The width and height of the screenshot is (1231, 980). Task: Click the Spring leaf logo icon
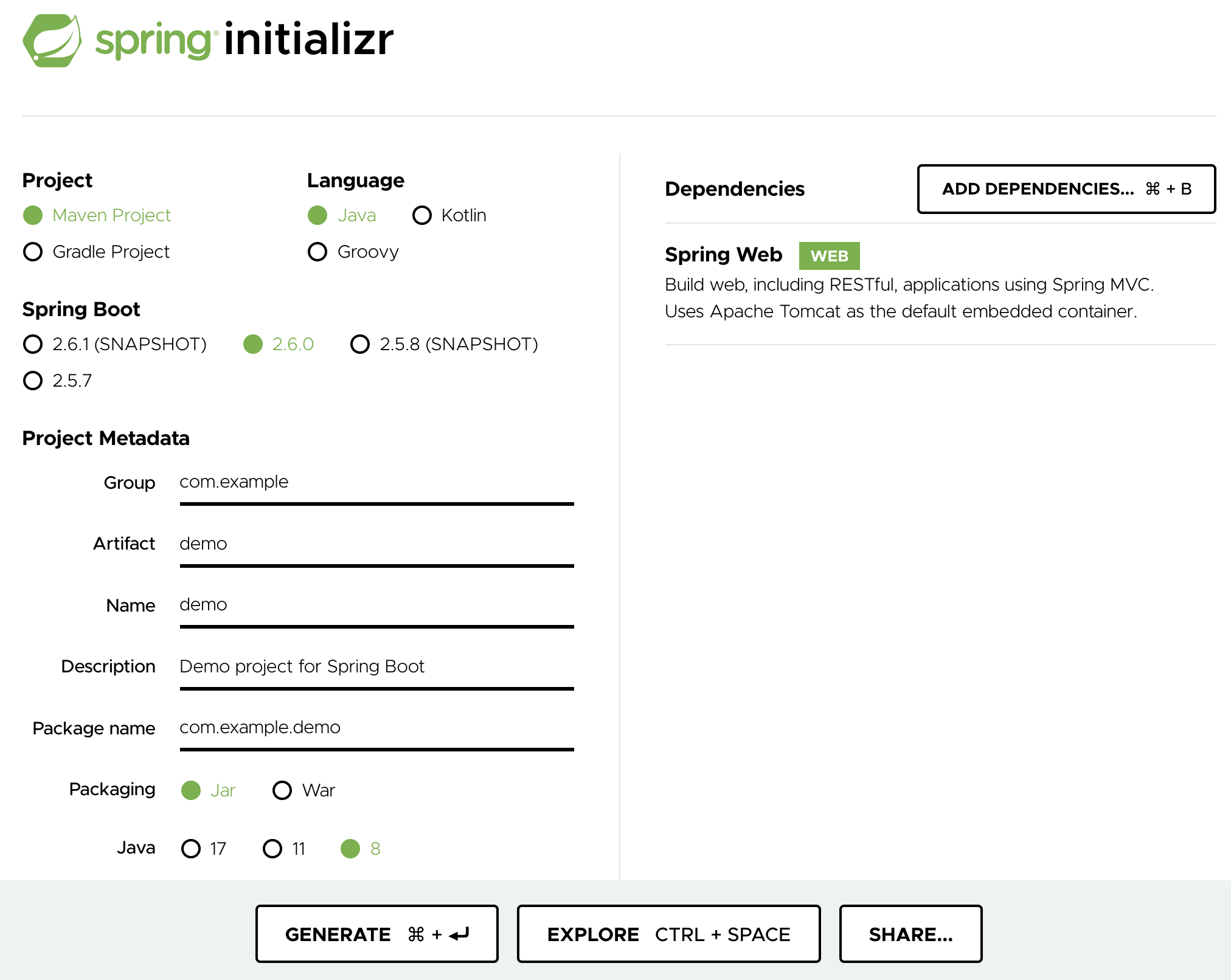pyautogui.click(x=52, y=40)
